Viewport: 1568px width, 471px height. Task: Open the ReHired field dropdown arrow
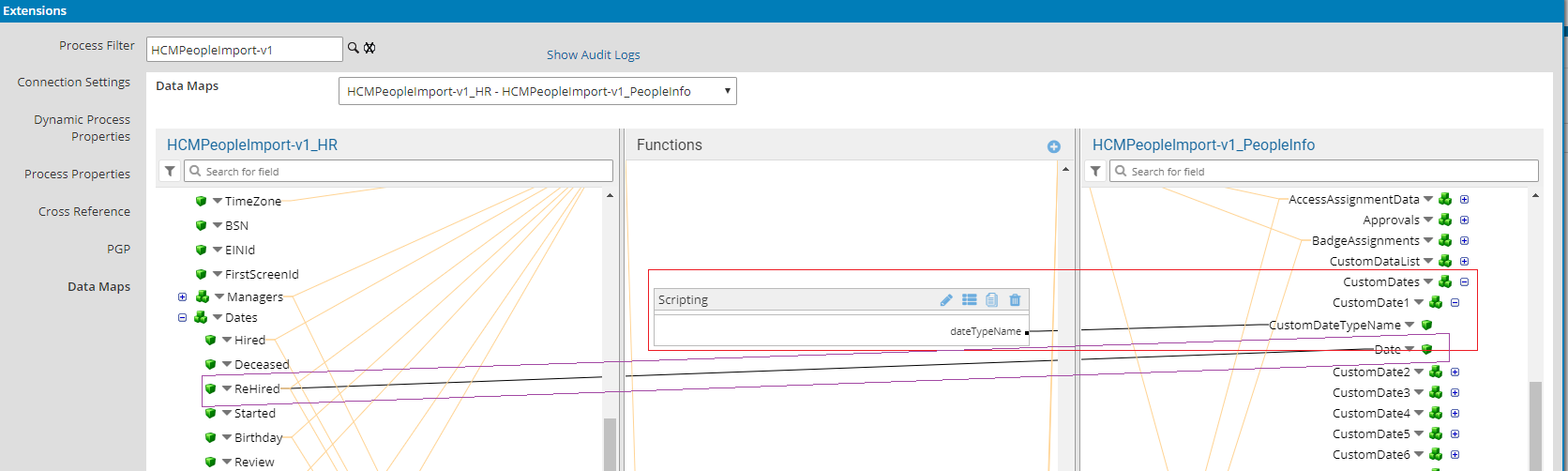(x=227, y=388)
